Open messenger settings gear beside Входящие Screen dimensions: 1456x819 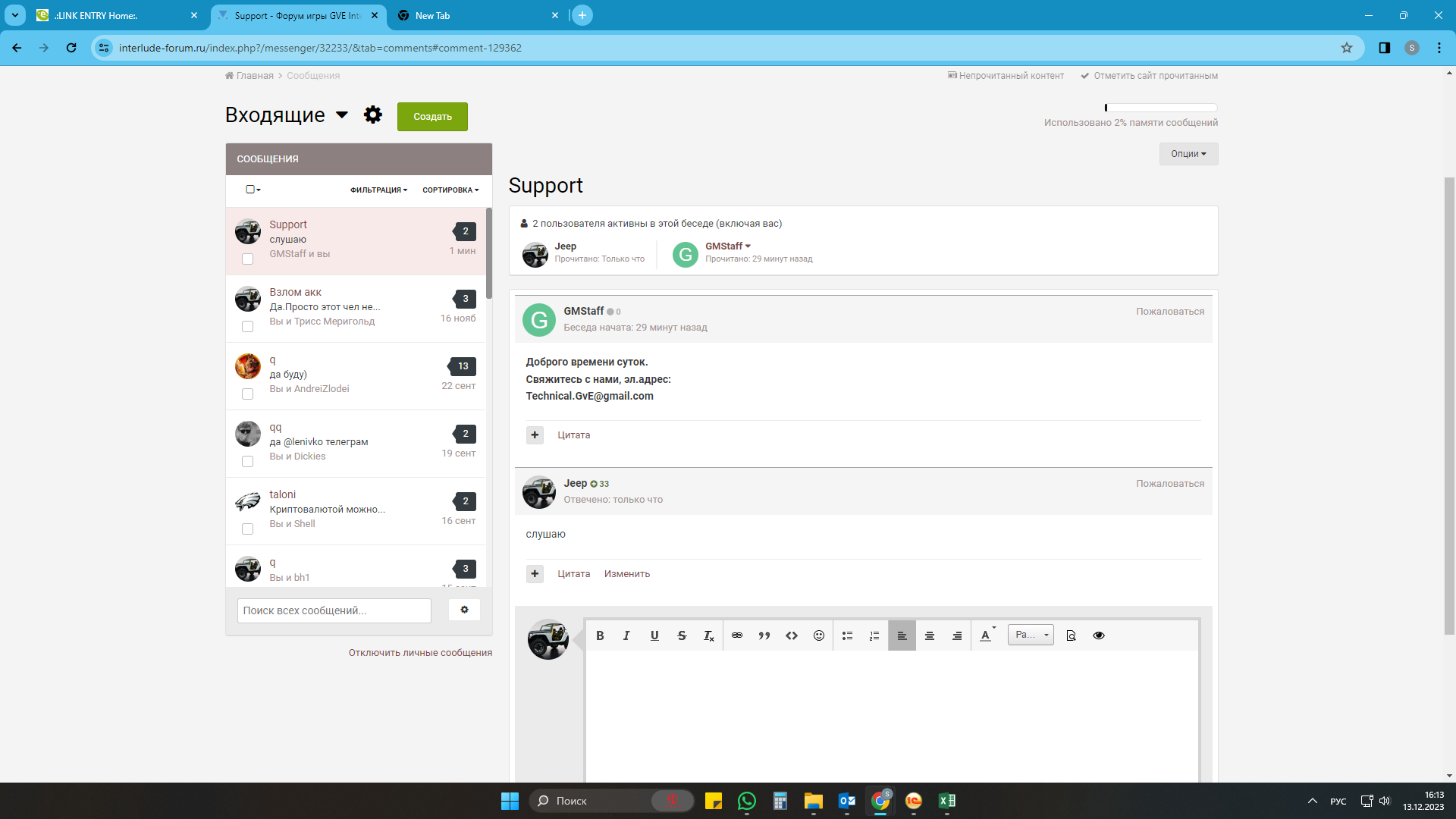click(x=373, y=115)
